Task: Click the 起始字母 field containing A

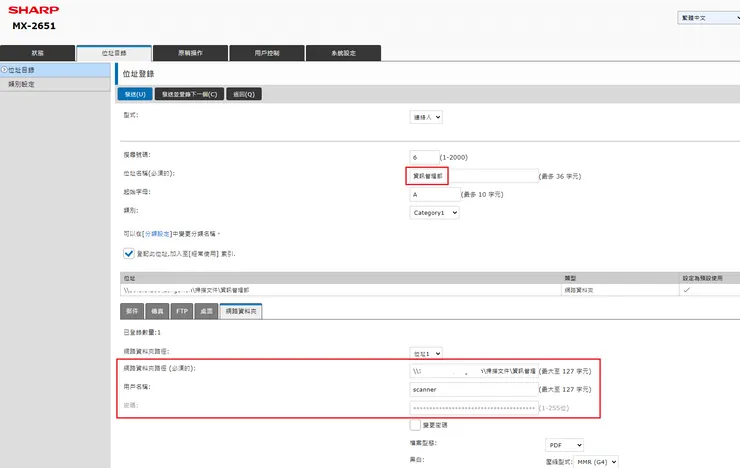Action: [x=435, y=194]
